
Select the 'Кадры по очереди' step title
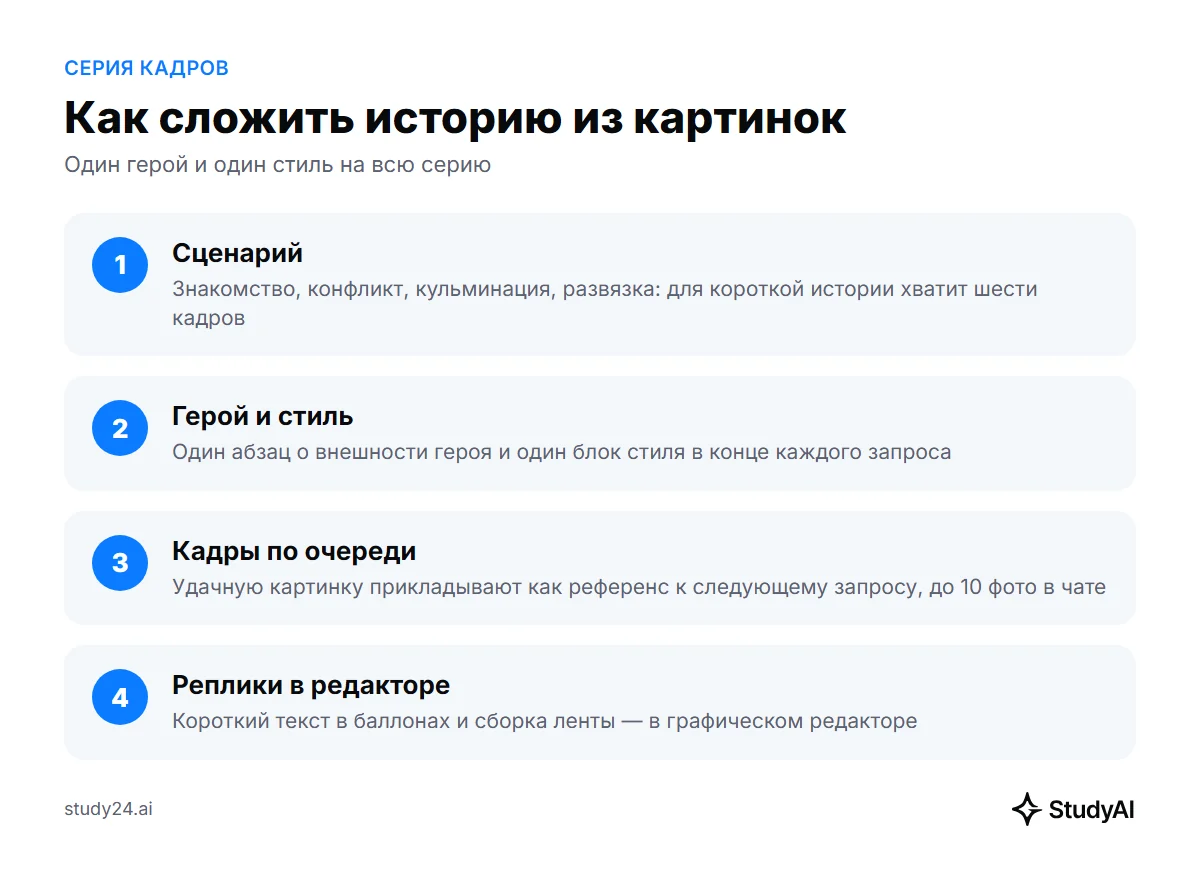pyautogui.click(x=294, y=551)
